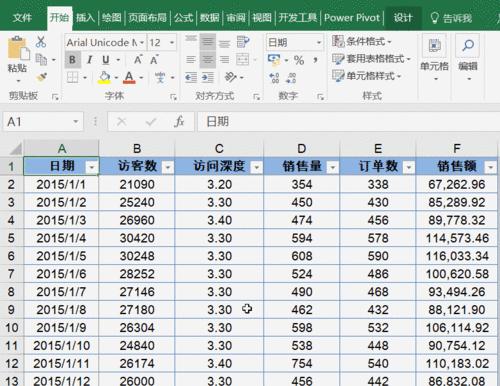Viewport: 500px width, 386px height.
Task: Click the Merge and Center icon
Action: 243,60
